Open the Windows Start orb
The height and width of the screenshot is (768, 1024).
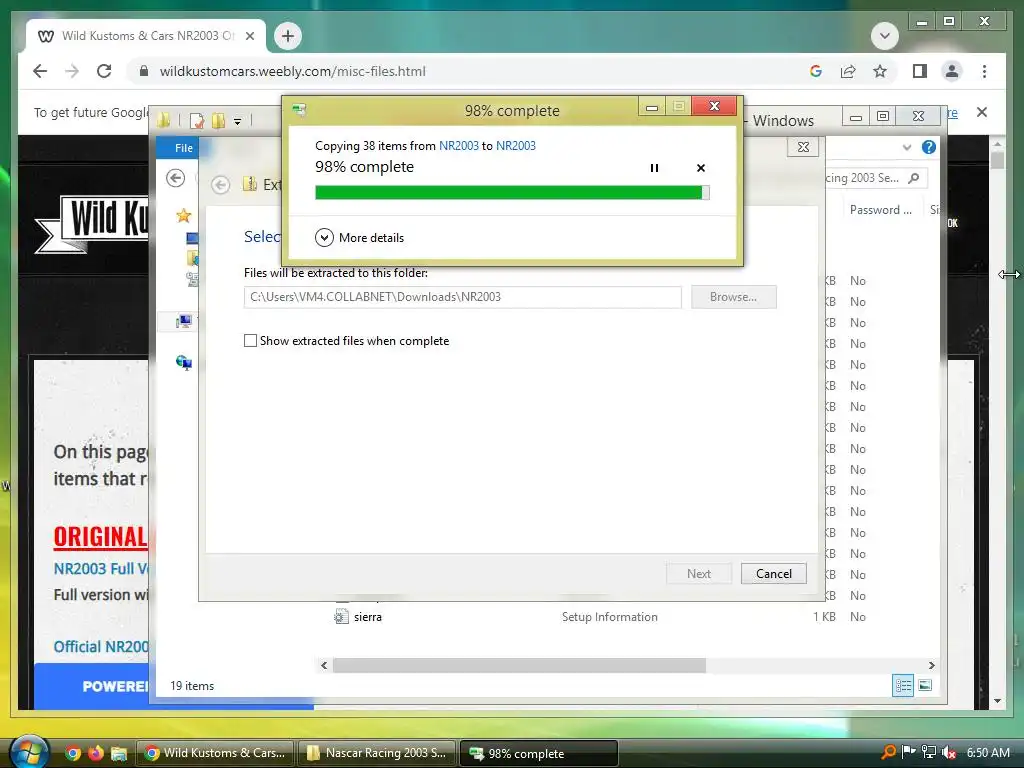pos(29,752)
